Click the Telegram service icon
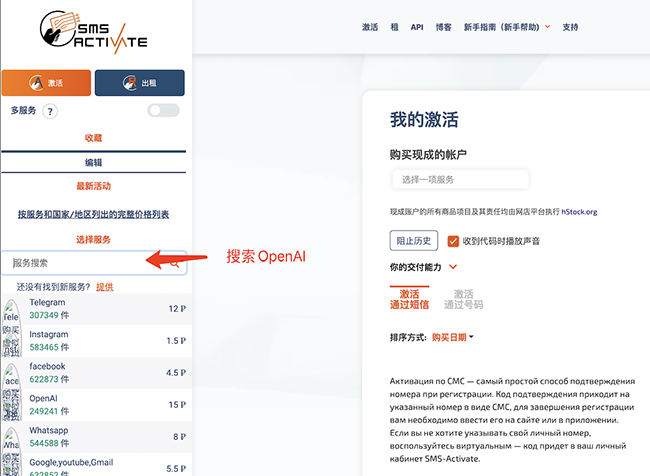Image resolution: width=650 pixels, height=476 pixels. (11, 311)
